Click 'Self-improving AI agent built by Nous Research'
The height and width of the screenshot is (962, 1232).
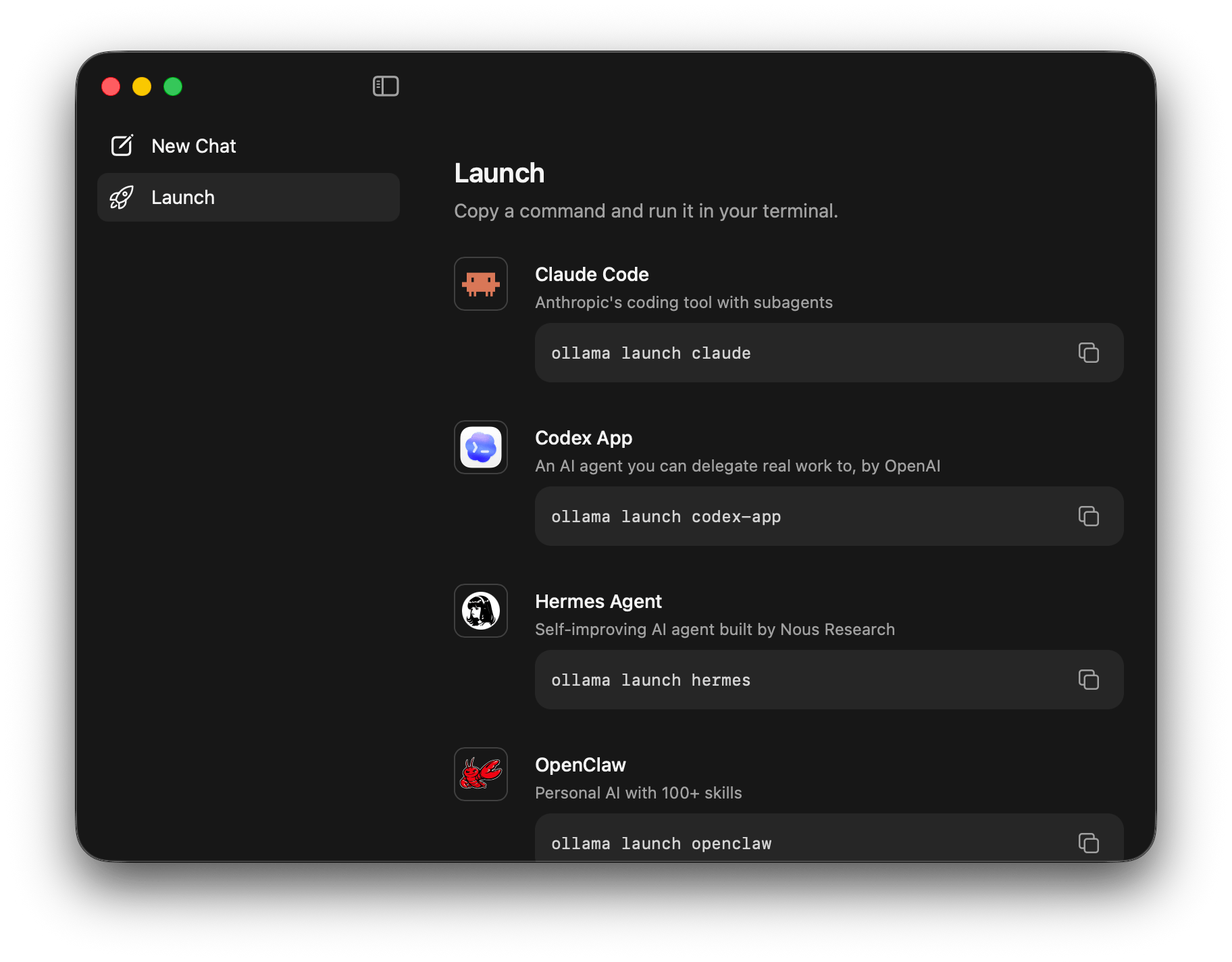(715, 629)
